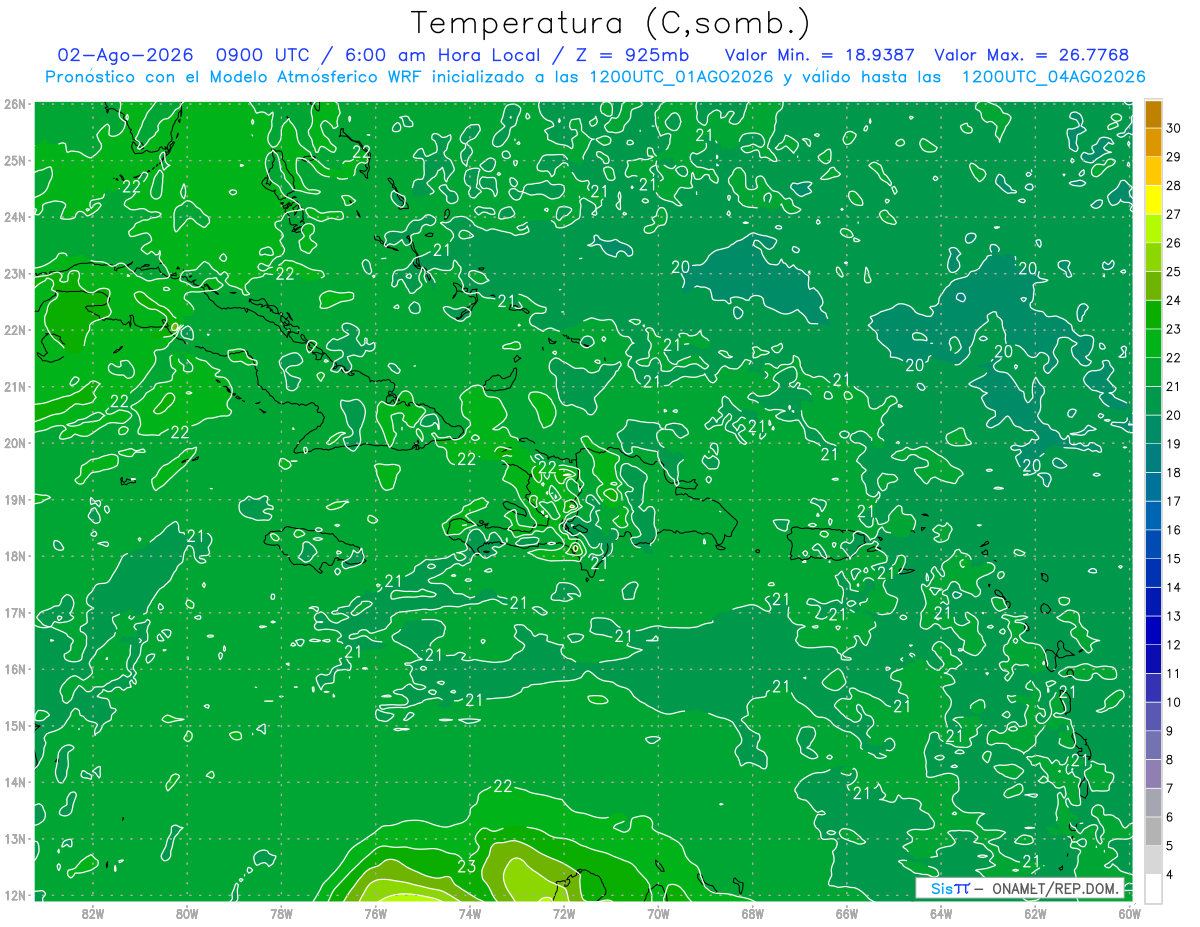Click the legend value '13'

(1174, 616)
